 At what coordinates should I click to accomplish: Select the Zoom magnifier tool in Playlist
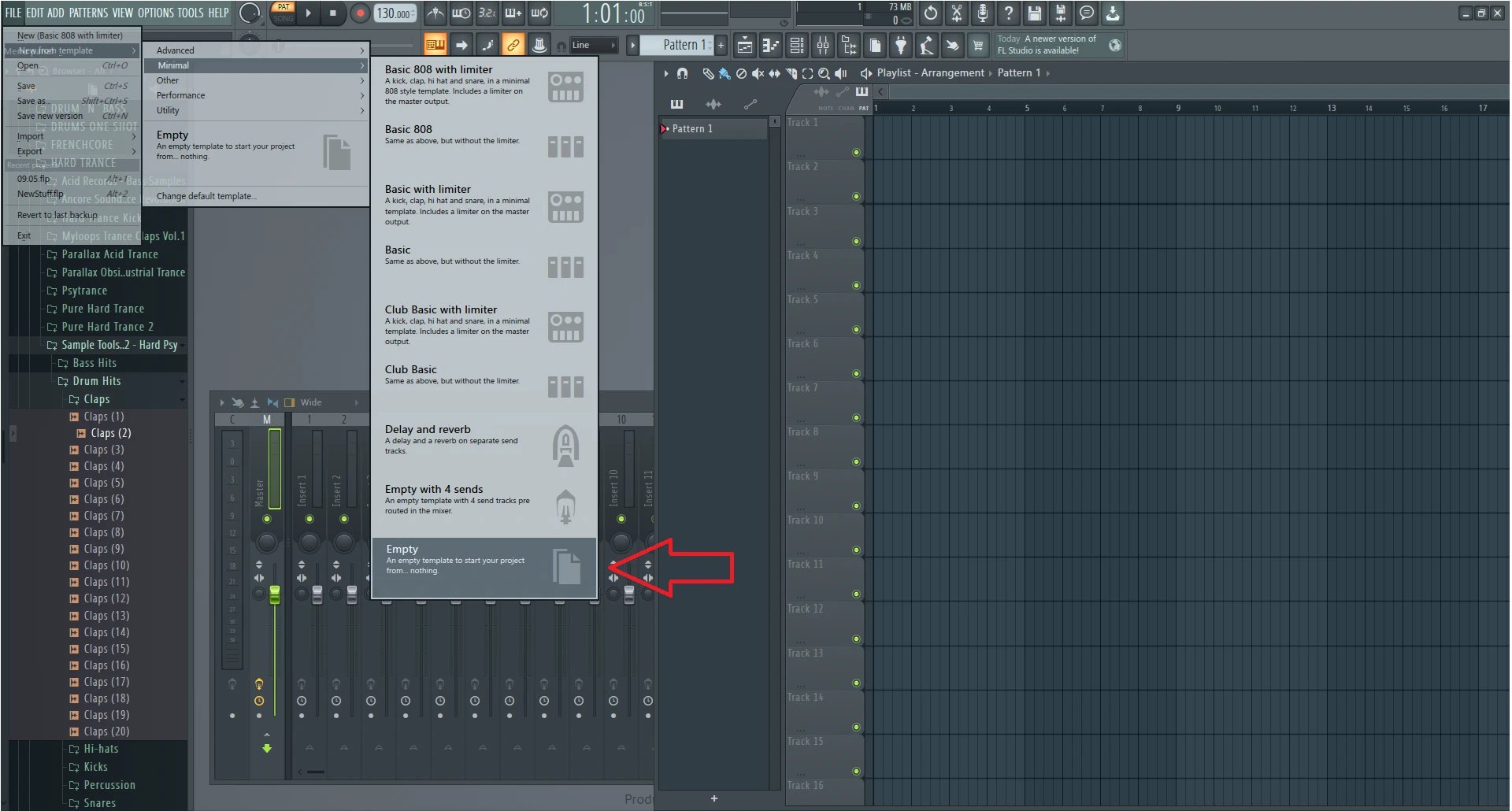[824, 73]
